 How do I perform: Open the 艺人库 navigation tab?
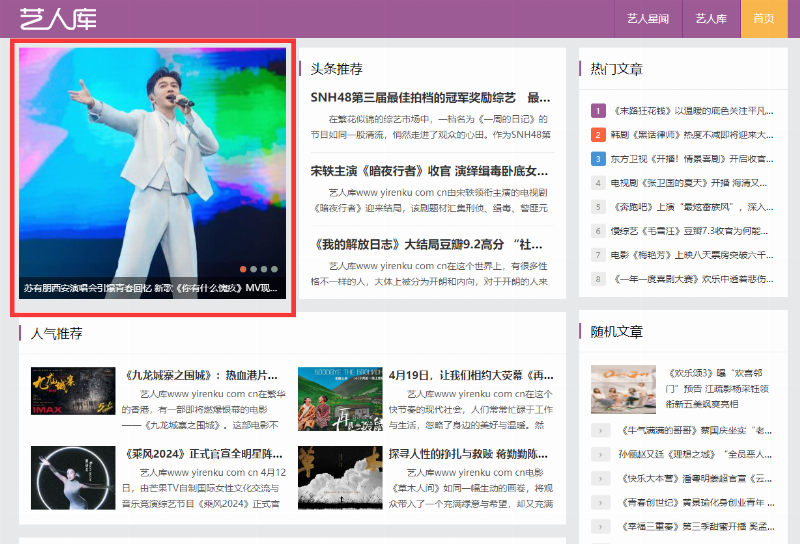point(711,19)
